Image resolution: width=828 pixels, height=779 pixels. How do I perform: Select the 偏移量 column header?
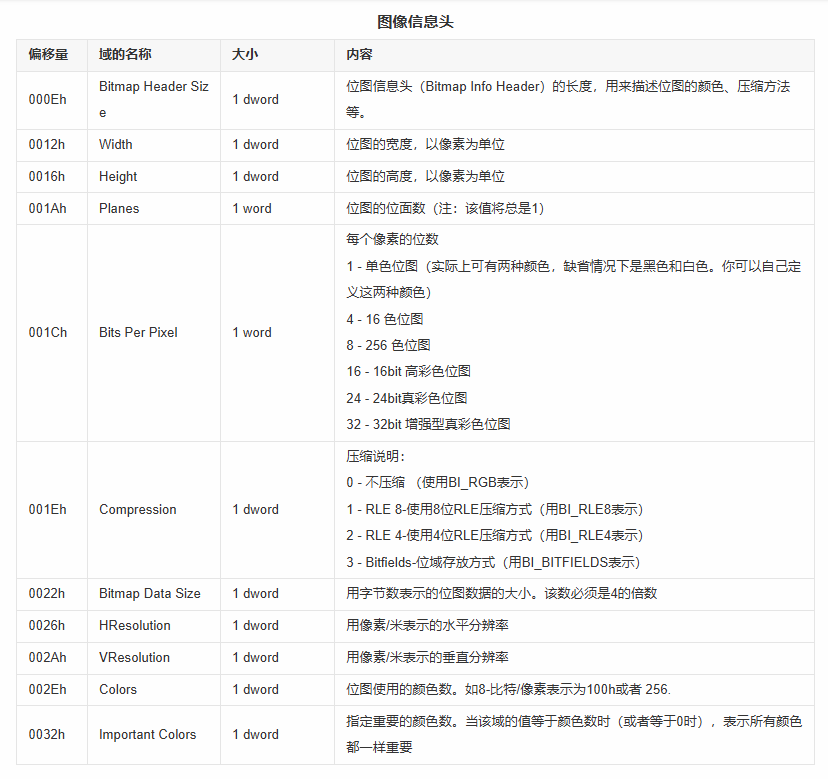click(x=50, y=56)
